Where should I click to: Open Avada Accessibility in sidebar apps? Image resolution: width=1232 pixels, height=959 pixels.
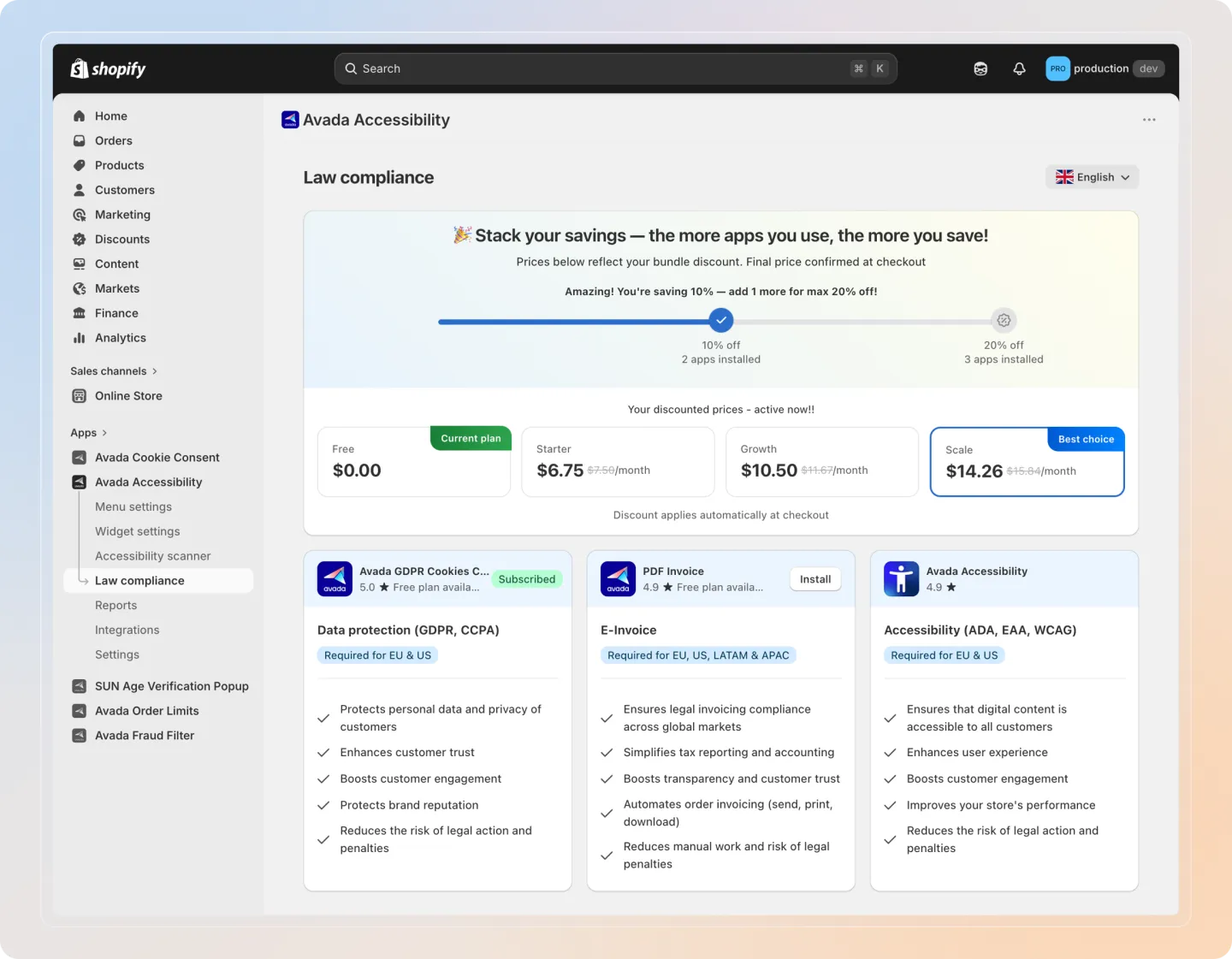click(148, 482)
